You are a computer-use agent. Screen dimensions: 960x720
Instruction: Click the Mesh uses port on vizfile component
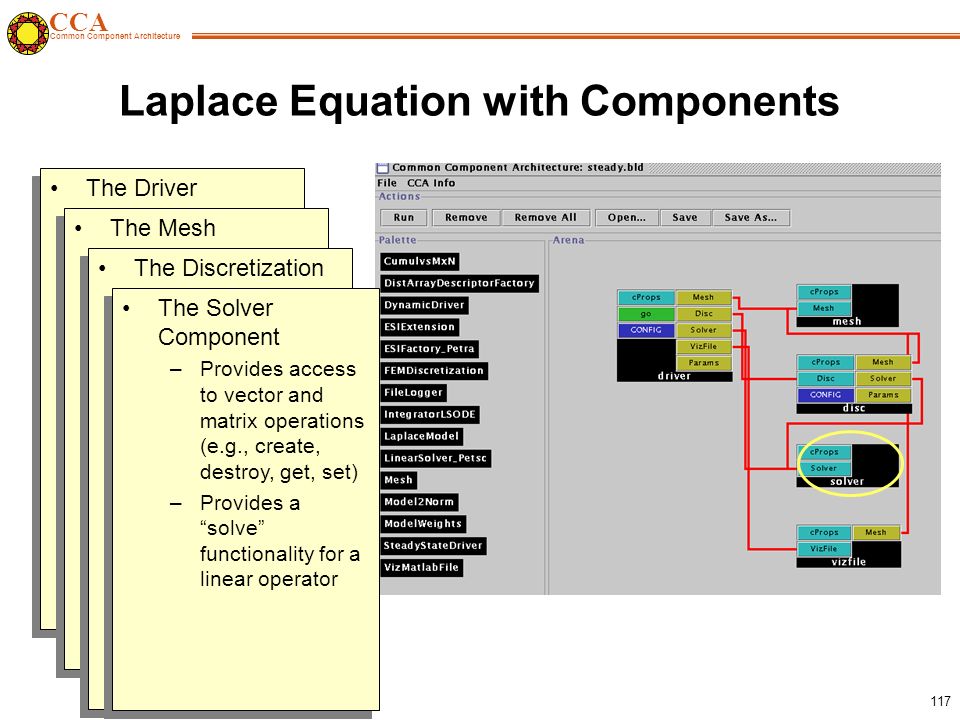[876, 533]
